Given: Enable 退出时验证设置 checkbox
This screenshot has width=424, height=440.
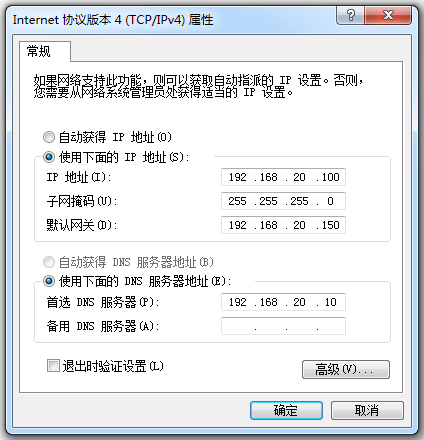Looking at the screenshot, I should click(53, 366).
